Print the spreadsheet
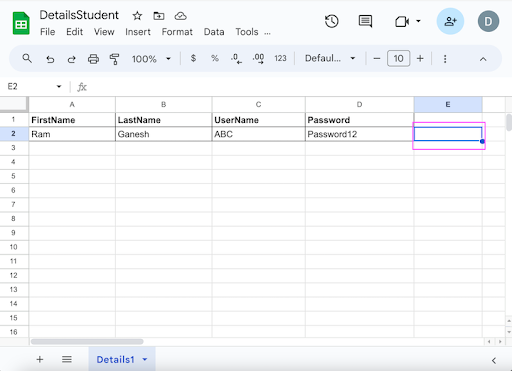Screen dimensions: 512x371 point(93,59)
